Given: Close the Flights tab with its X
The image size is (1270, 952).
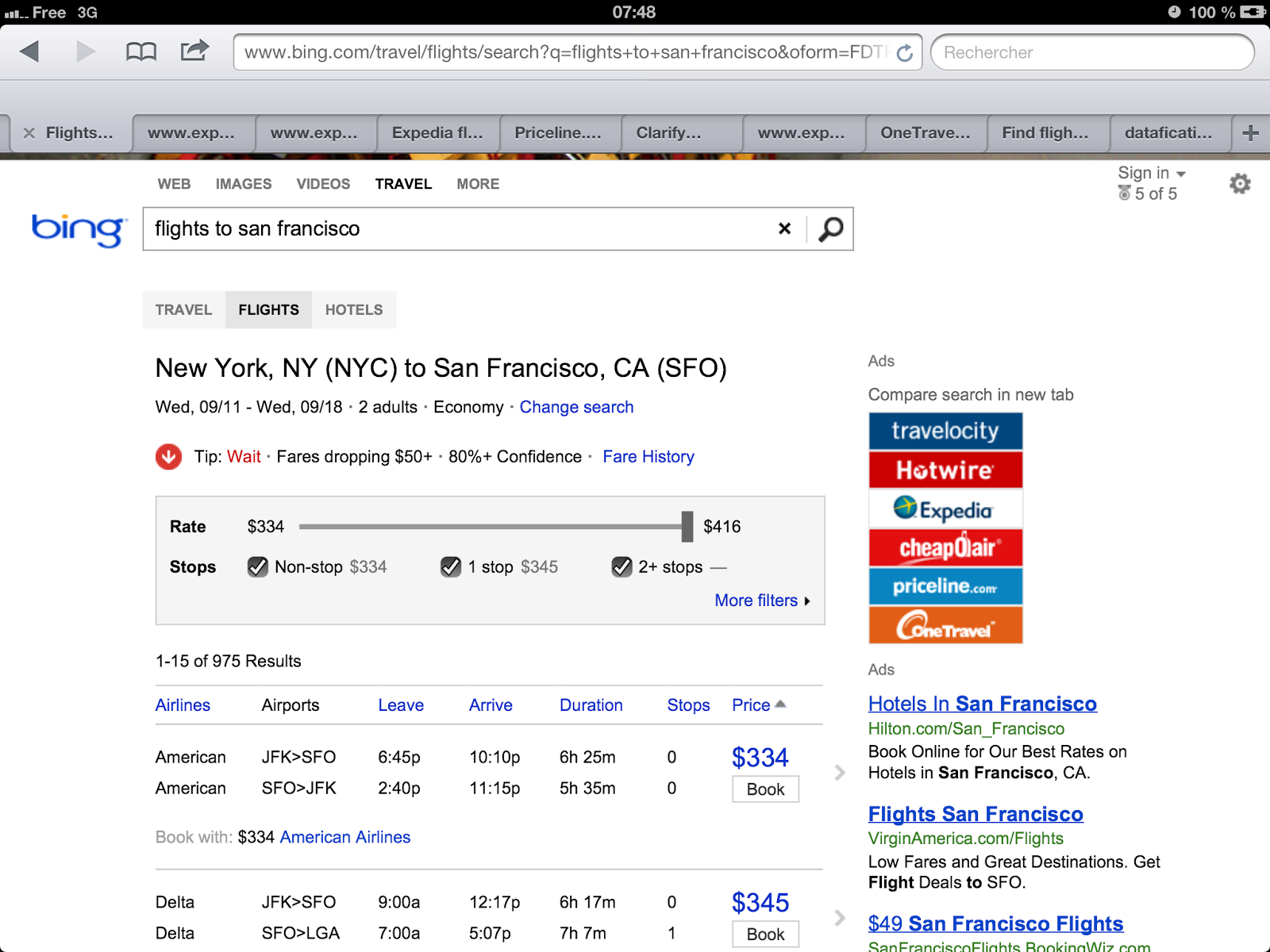Looking at the screenshot, I should pyautogui.click(x=29, y=133).
